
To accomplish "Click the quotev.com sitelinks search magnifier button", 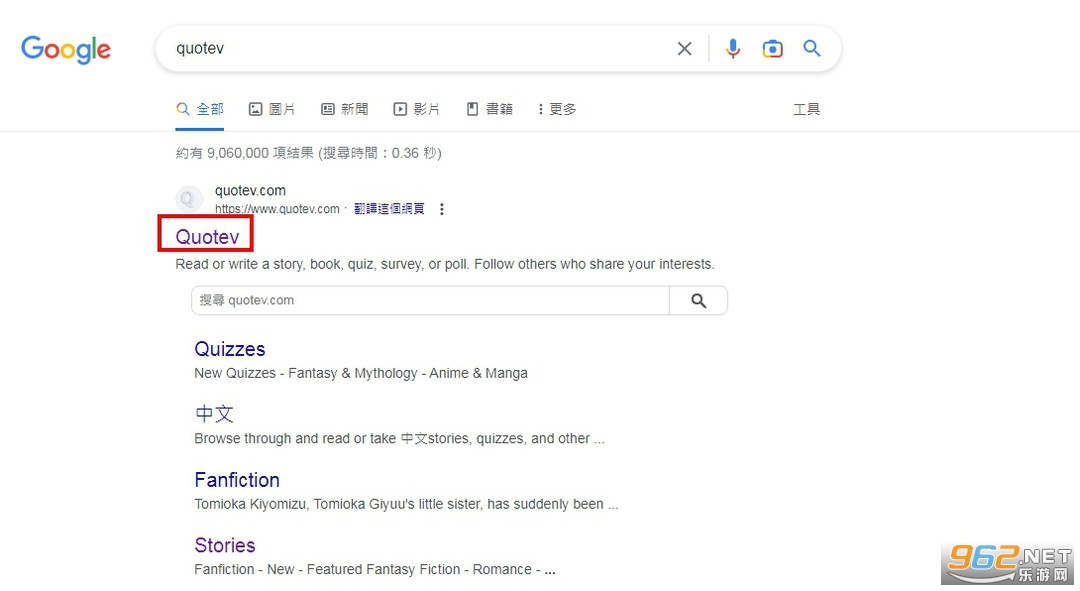I will tap(698, 300).
